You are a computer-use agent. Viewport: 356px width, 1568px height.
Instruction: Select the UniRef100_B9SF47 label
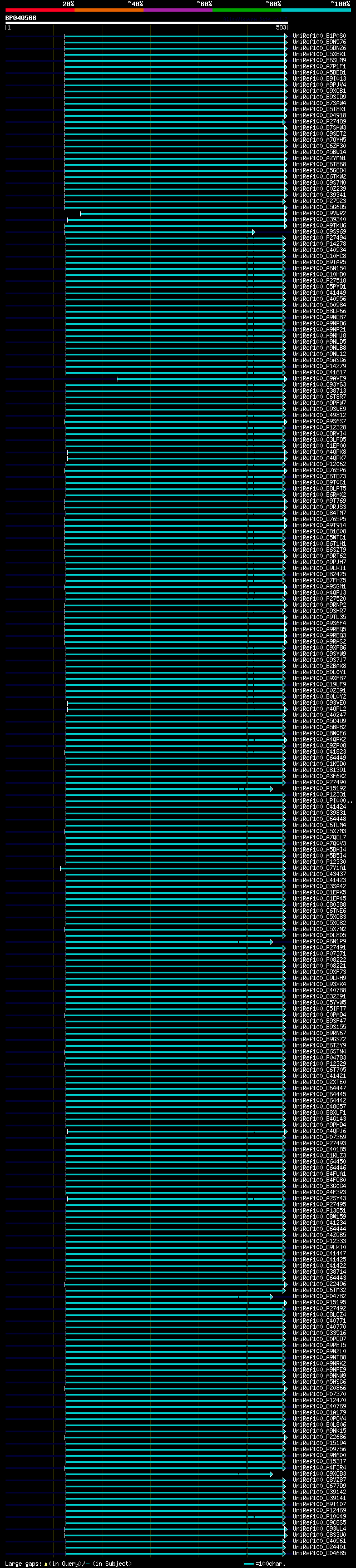pyautogui.click(x=319, y=1021)
